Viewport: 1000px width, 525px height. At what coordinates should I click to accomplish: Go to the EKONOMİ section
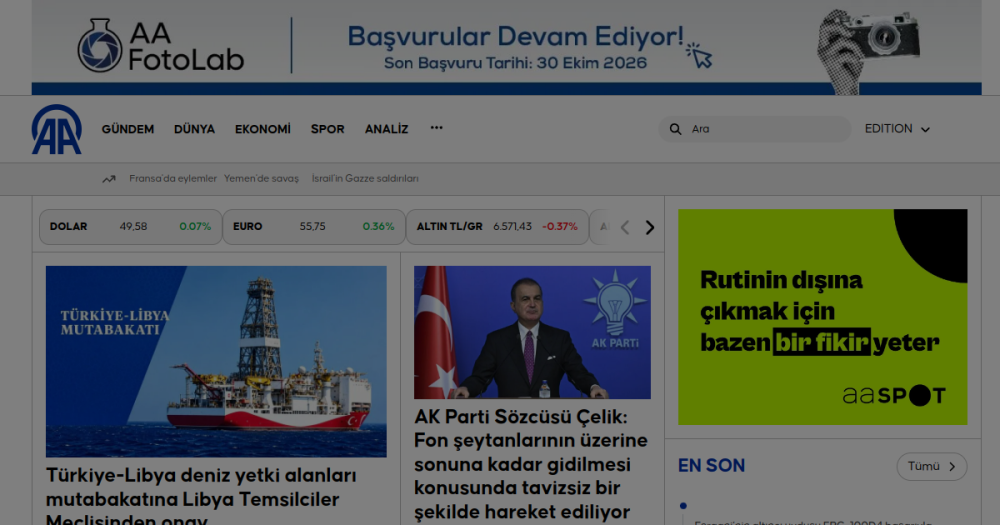263,129
